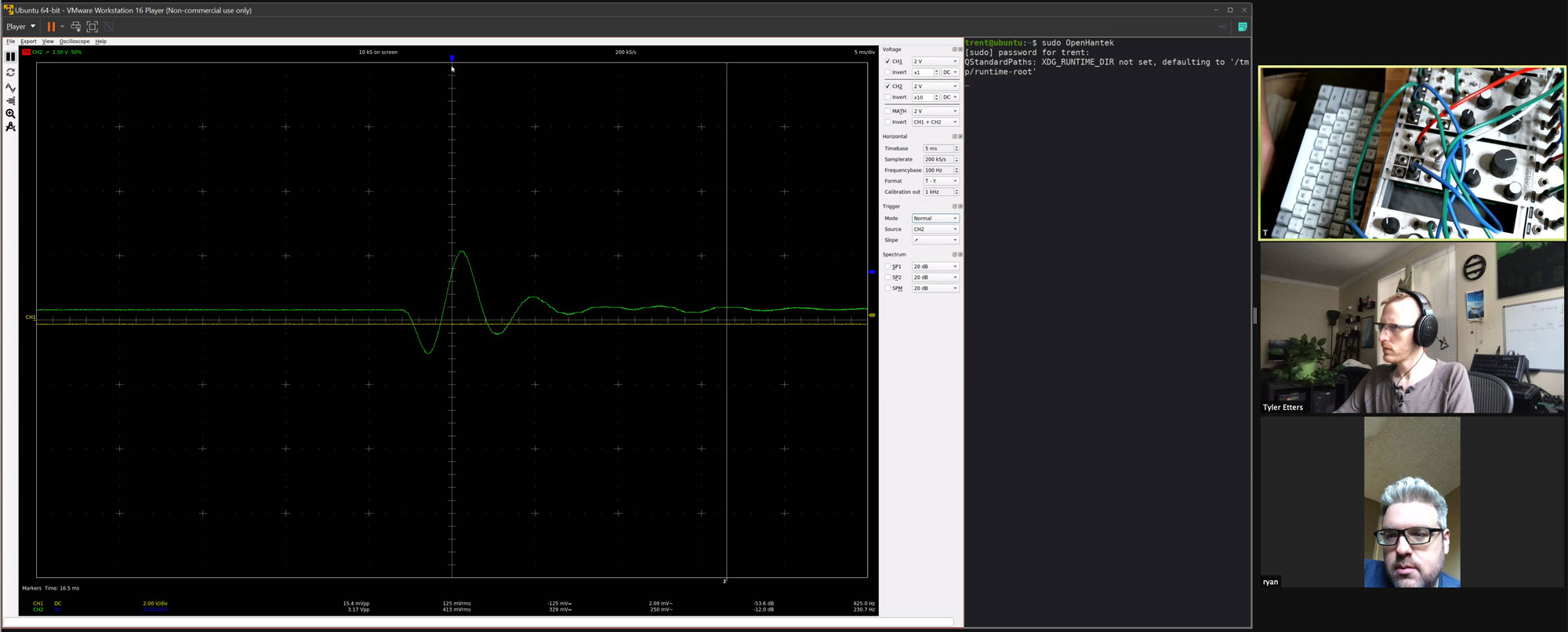Screen dimensions: 1568x632
Task: Click the orange VMware suspend button
Action: tap(51, 27)
